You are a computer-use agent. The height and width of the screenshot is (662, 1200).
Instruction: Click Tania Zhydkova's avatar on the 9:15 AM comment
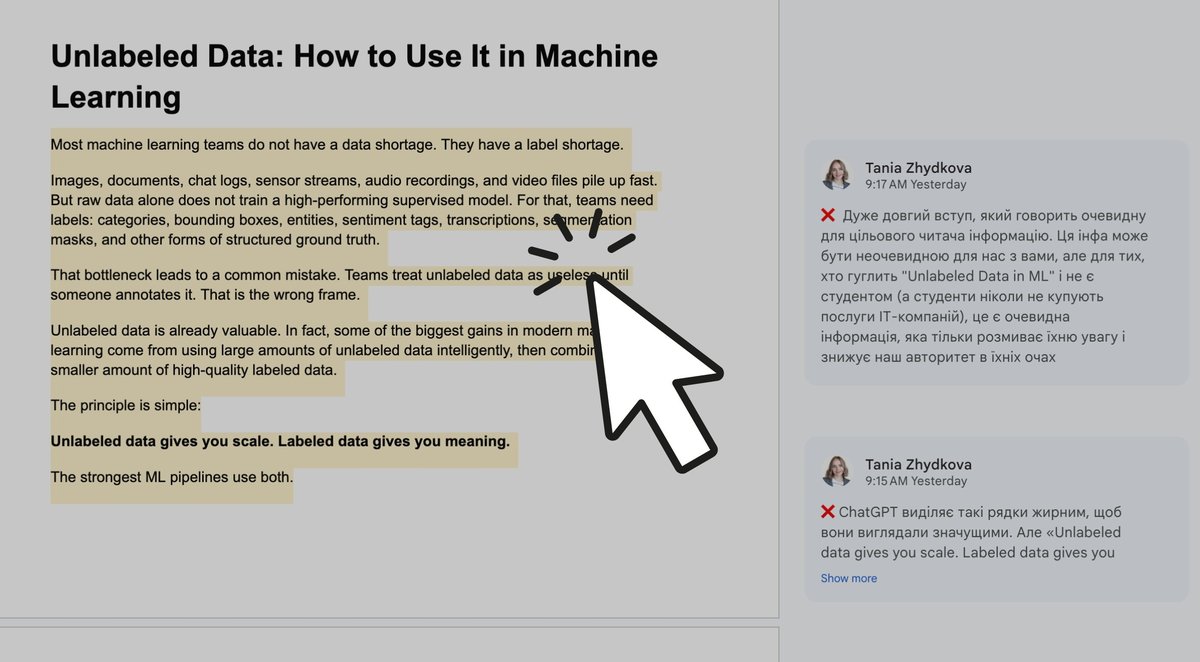(x=836, y=470)
